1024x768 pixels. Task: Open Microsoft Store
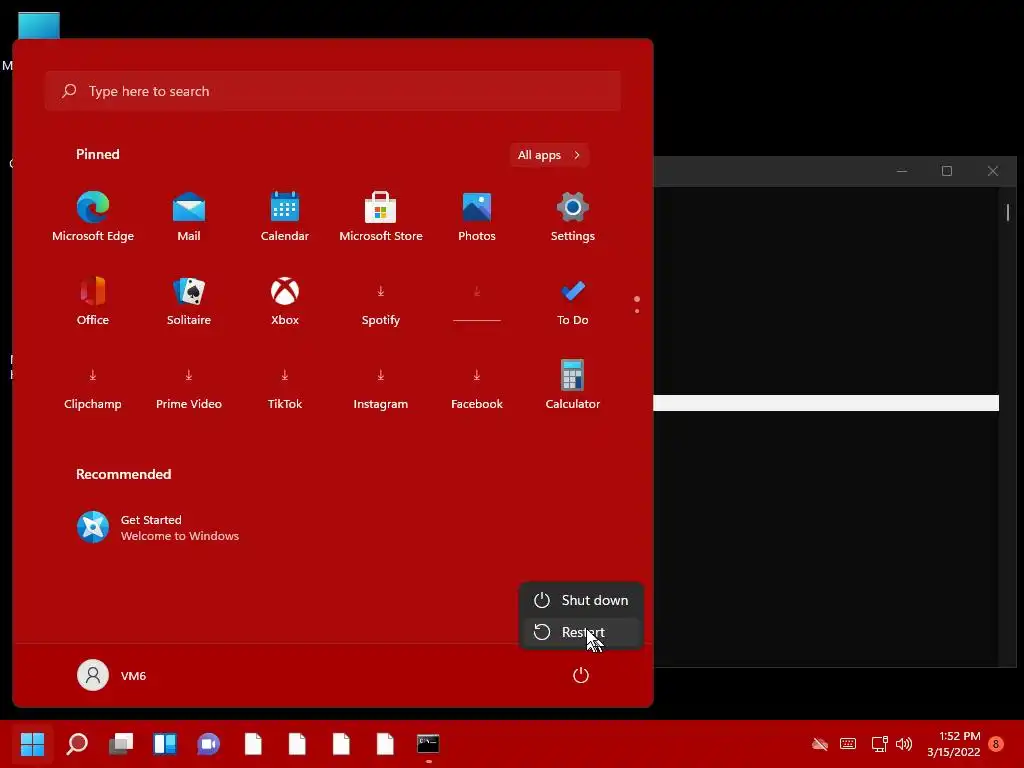tap(381, 217)
